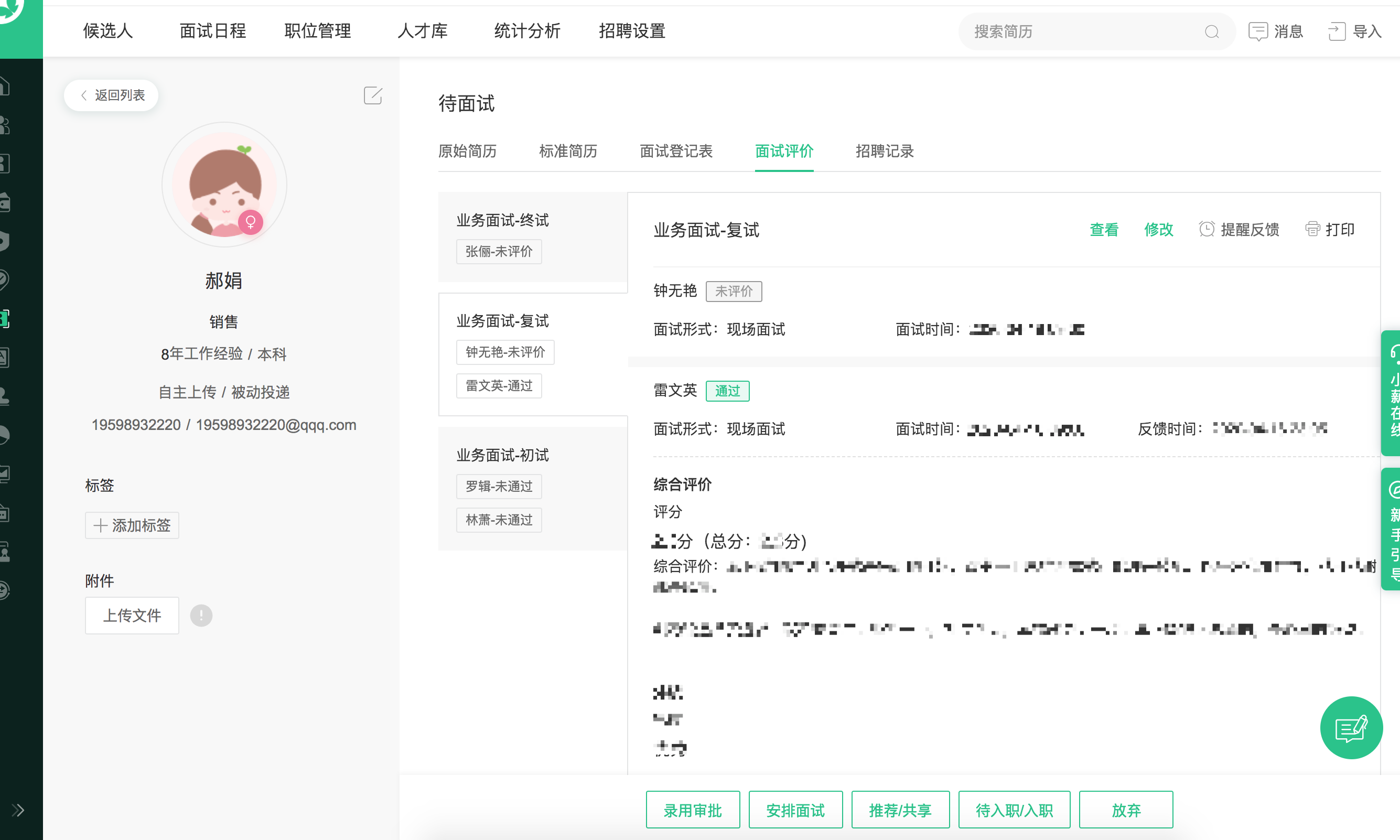This screenshot has height=840, width=1400.
Task: Click the search magnifier icon
Action: click(x=1212, y=31)
